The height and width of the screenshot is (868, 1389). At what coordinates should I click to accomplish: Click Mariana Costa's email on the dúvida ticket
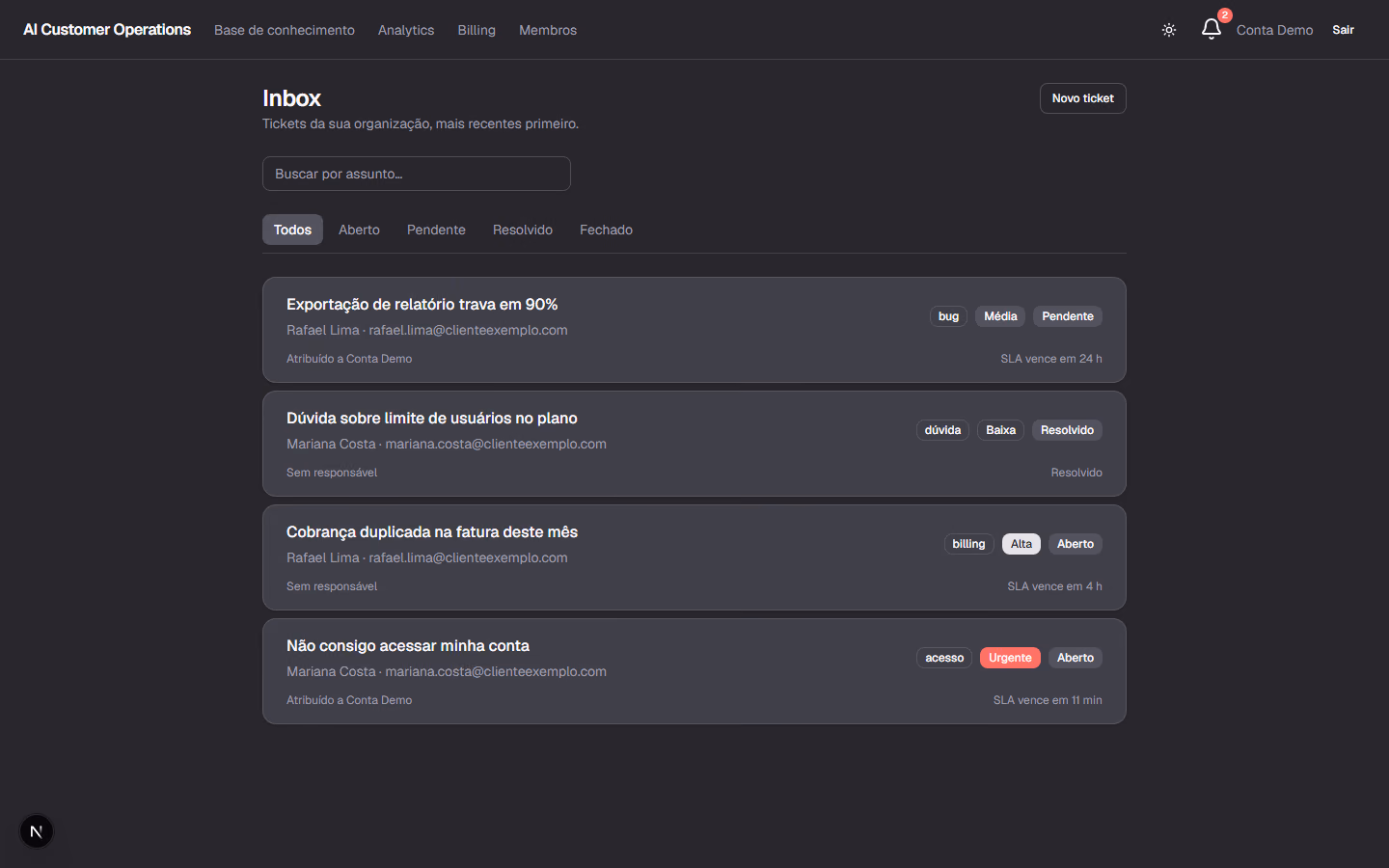(x=496, y=444)
